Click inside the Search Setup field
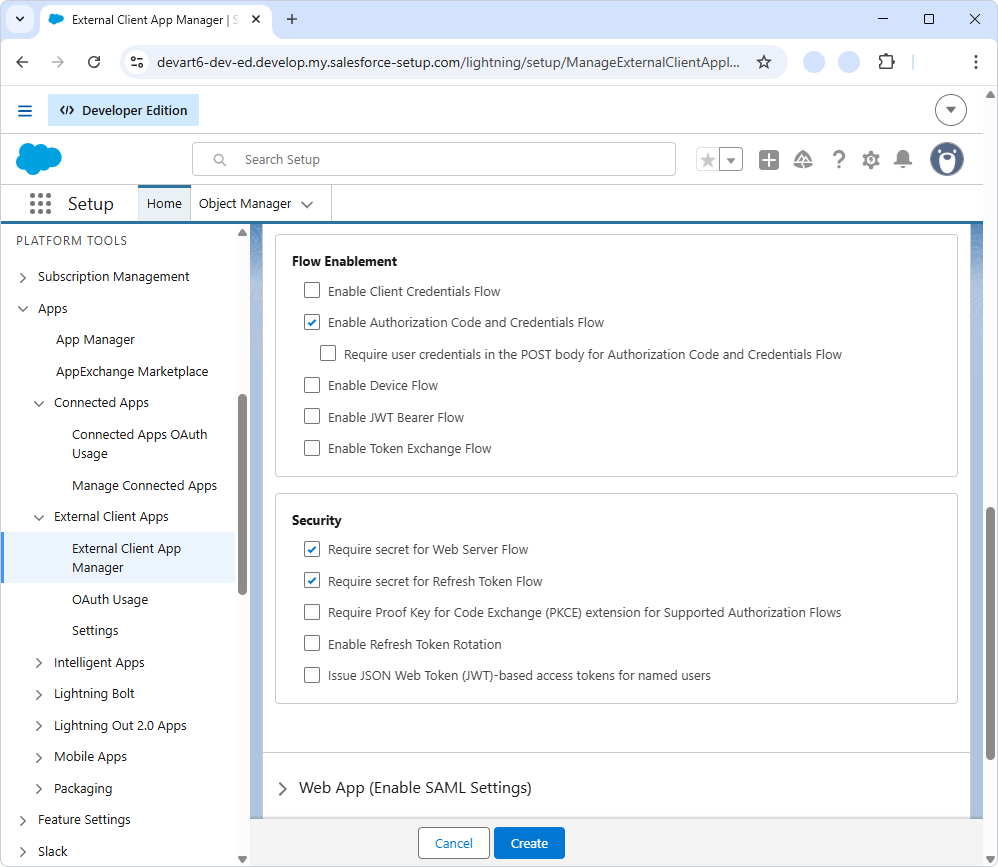Screen dimensions: 998x867 pos(434,159)
